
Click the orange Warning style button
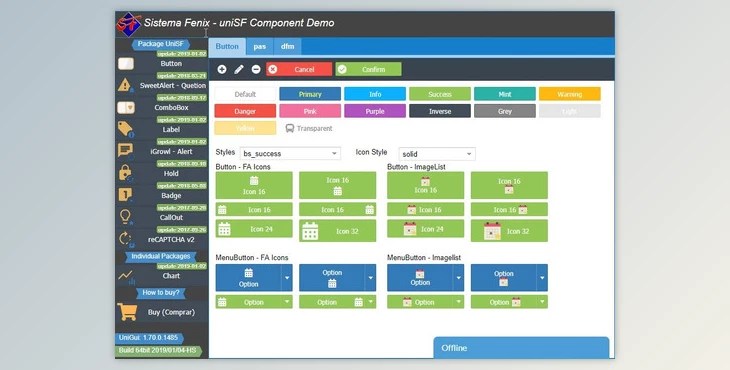click(x=570, y=94)
